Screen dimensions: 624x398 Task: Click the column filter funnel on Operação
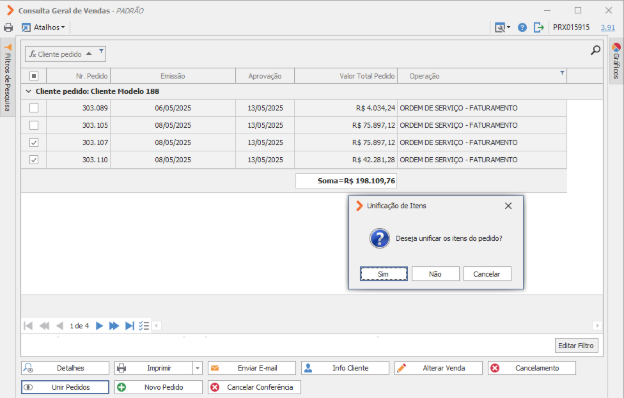point(562,73)
